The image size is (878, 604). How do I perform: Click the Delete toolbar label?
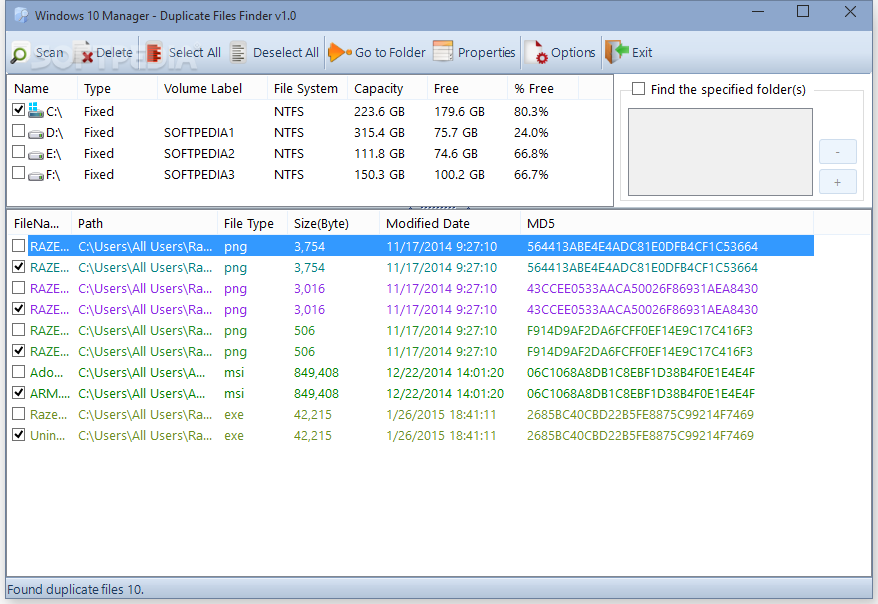point(114,53)
